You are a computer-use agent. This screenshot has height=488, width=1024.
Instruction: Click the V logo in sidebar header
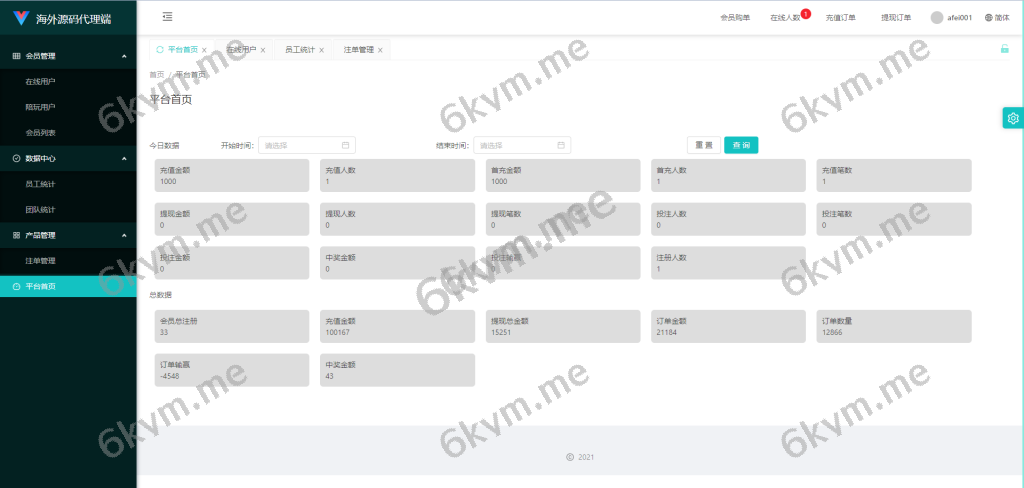[22, 18]
